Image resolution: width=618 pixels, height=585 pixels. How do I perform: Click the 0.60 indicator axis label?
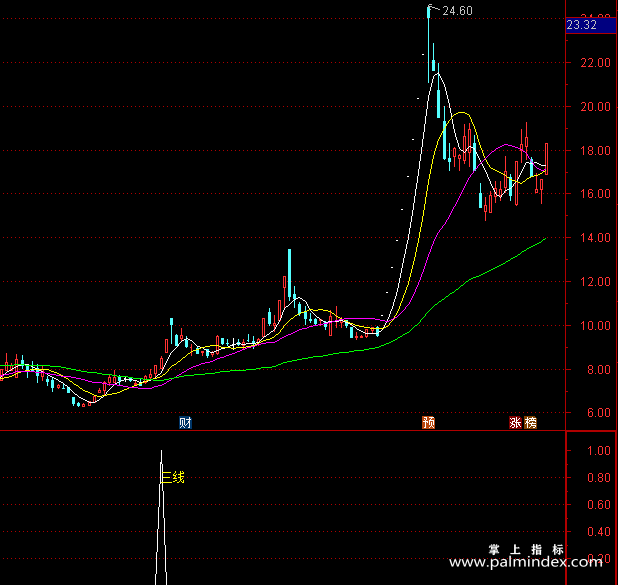599,505
